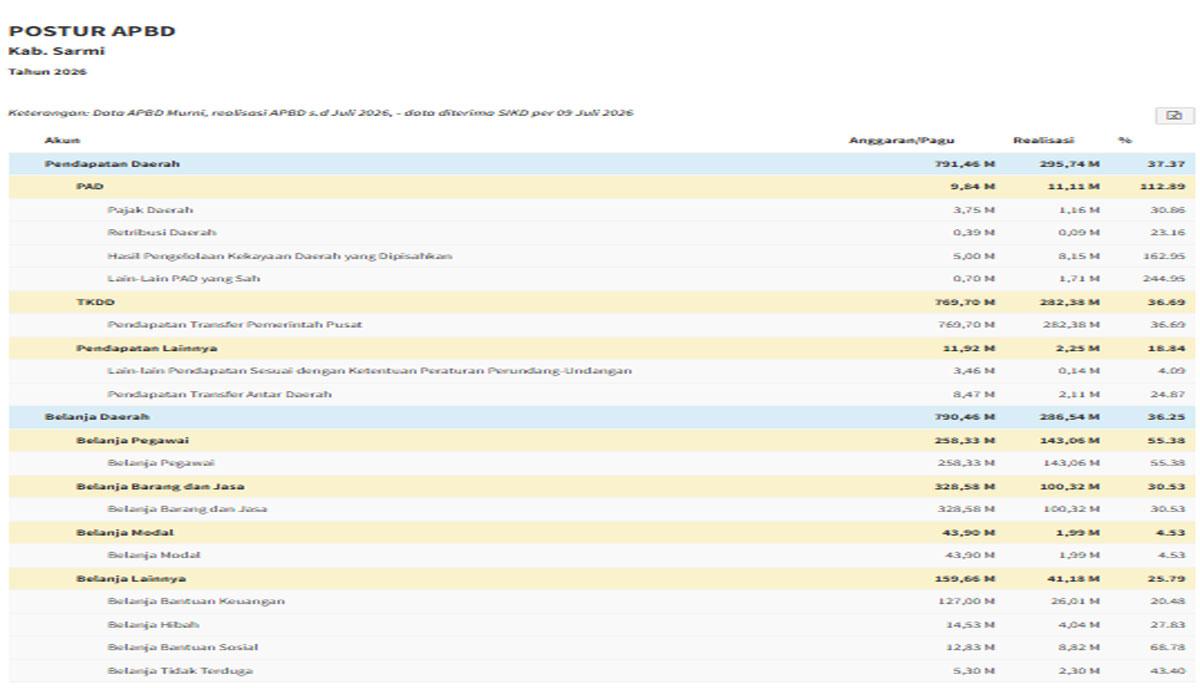Toggle the Pendapatan Lainnya group

point(602,348)
